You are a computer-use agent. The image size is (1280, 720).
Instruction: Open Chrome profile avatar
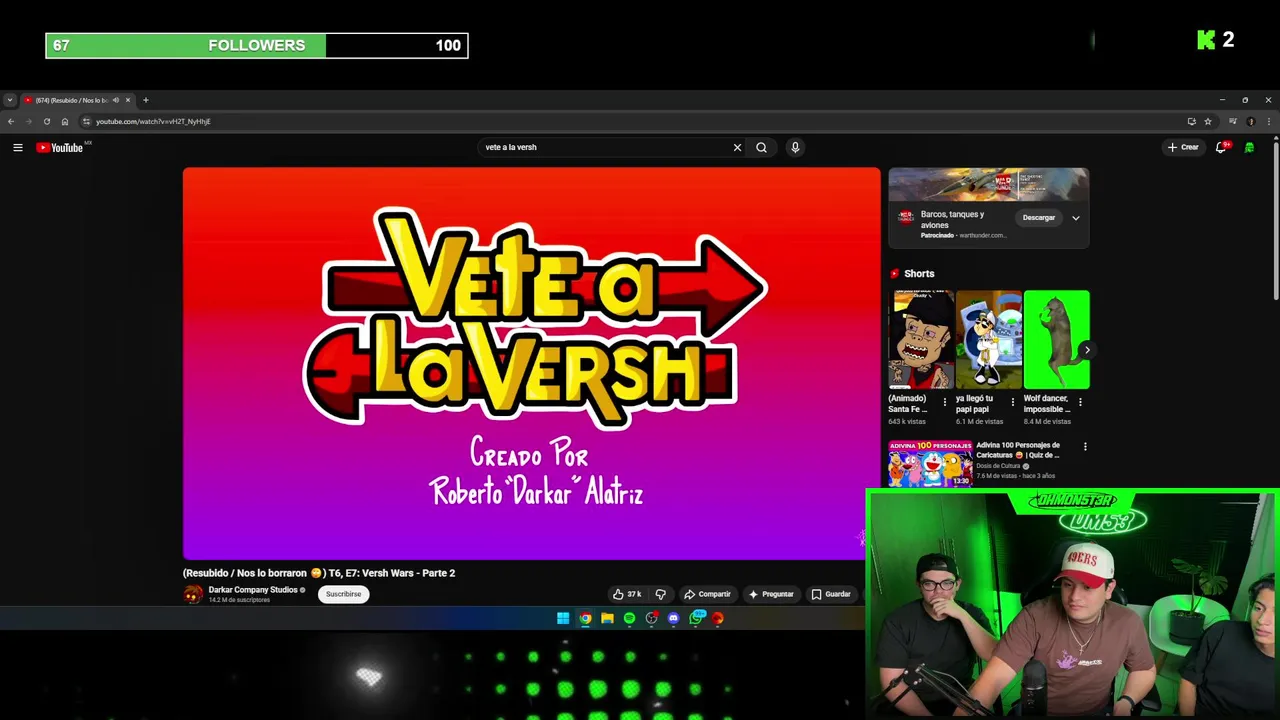[1250, 121]
